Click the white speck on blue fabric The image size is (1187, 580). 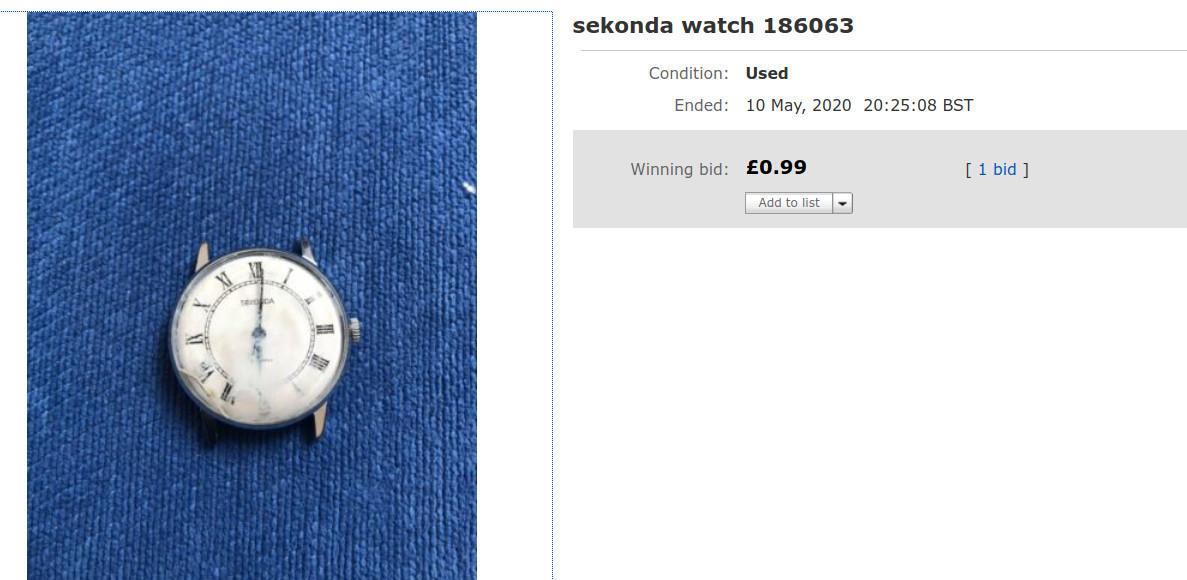click(469, 186)
